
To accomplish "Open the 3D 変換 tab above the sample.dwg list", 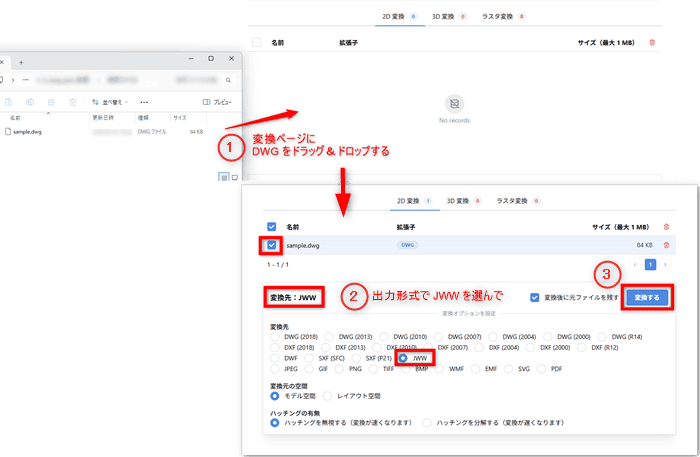I will click(x=464, y=201).
